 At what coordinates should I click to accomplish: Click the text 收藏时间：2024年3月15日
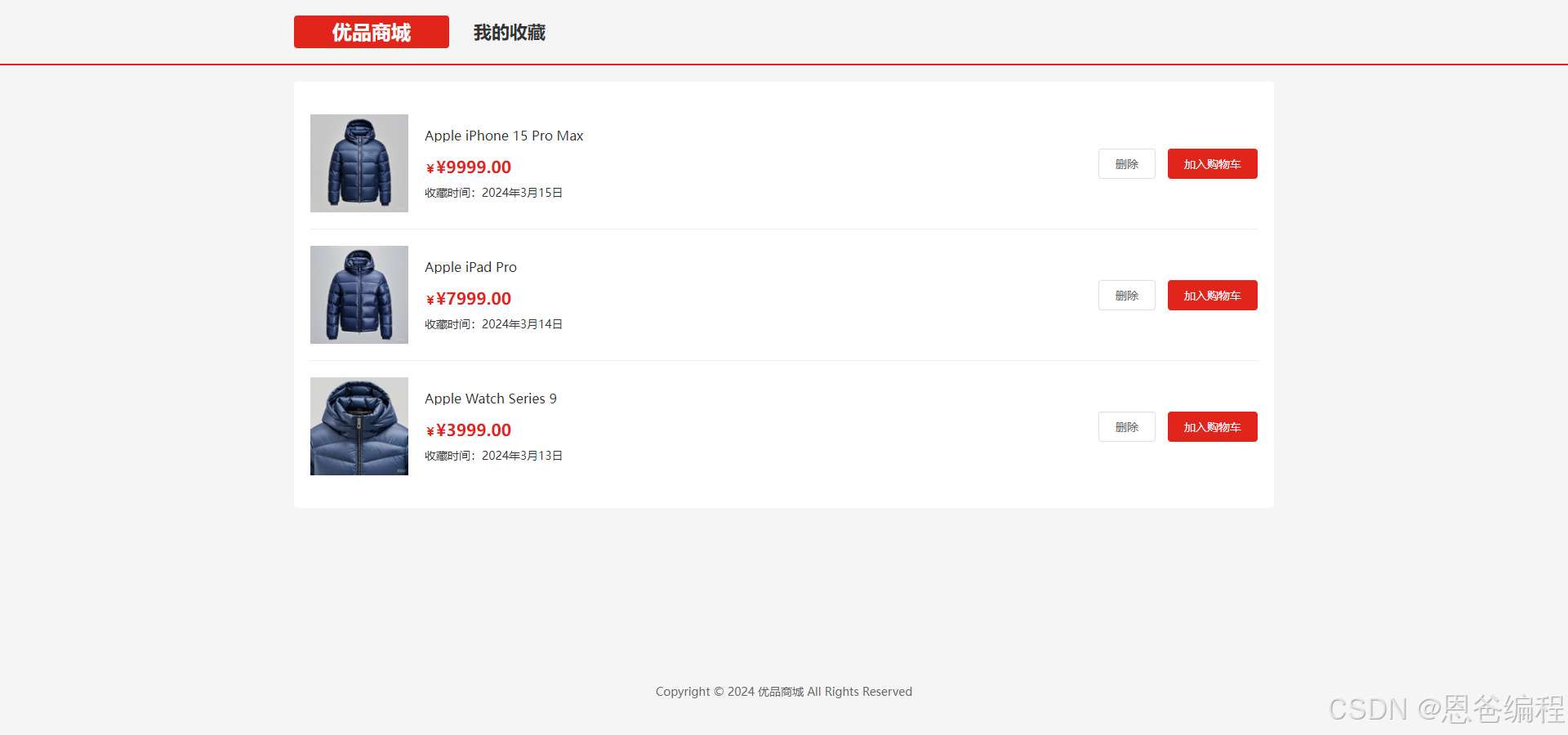pos(493,193)
